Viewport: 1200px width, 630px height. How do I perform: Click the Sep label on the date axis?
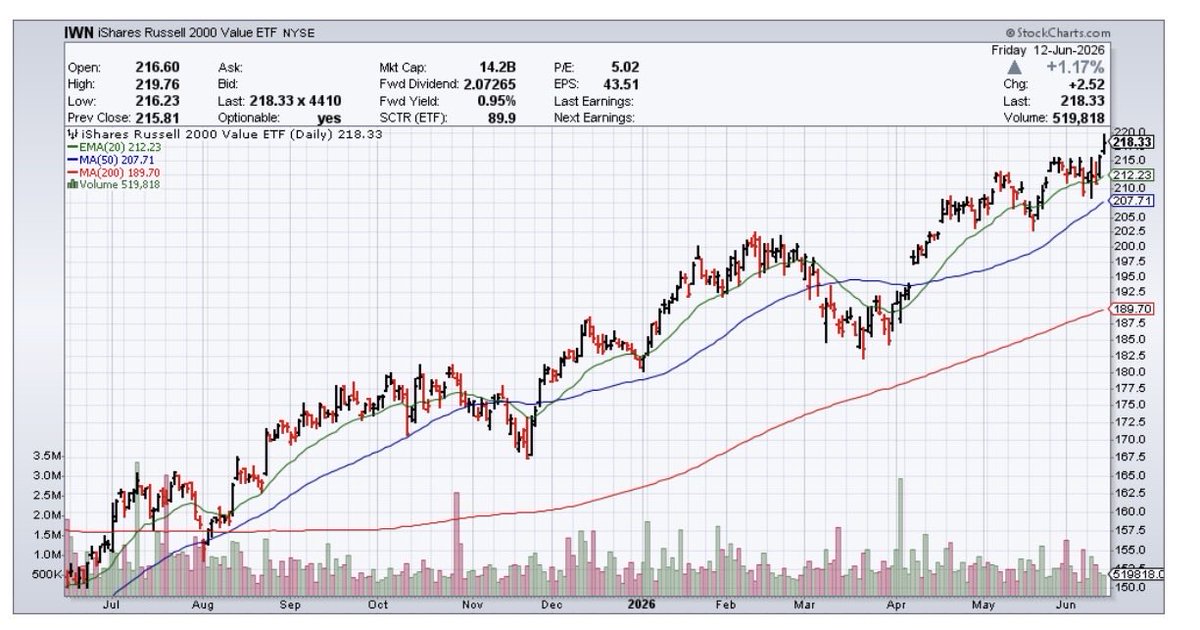(292, 605)
